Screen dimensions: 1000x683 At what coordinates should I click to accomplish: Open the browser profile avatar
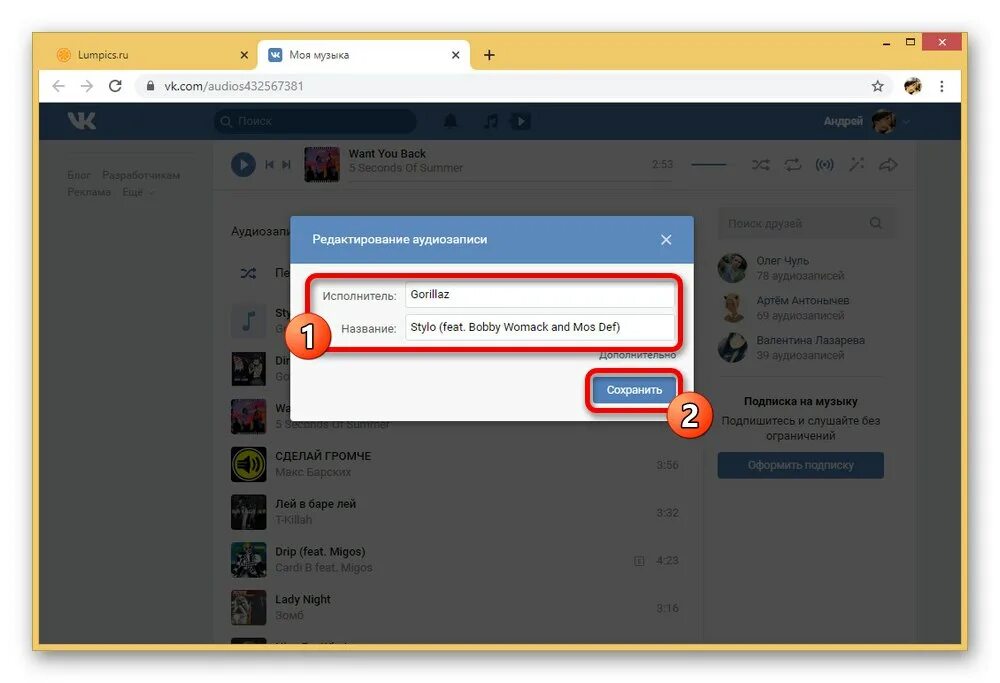tap(913, 86)
